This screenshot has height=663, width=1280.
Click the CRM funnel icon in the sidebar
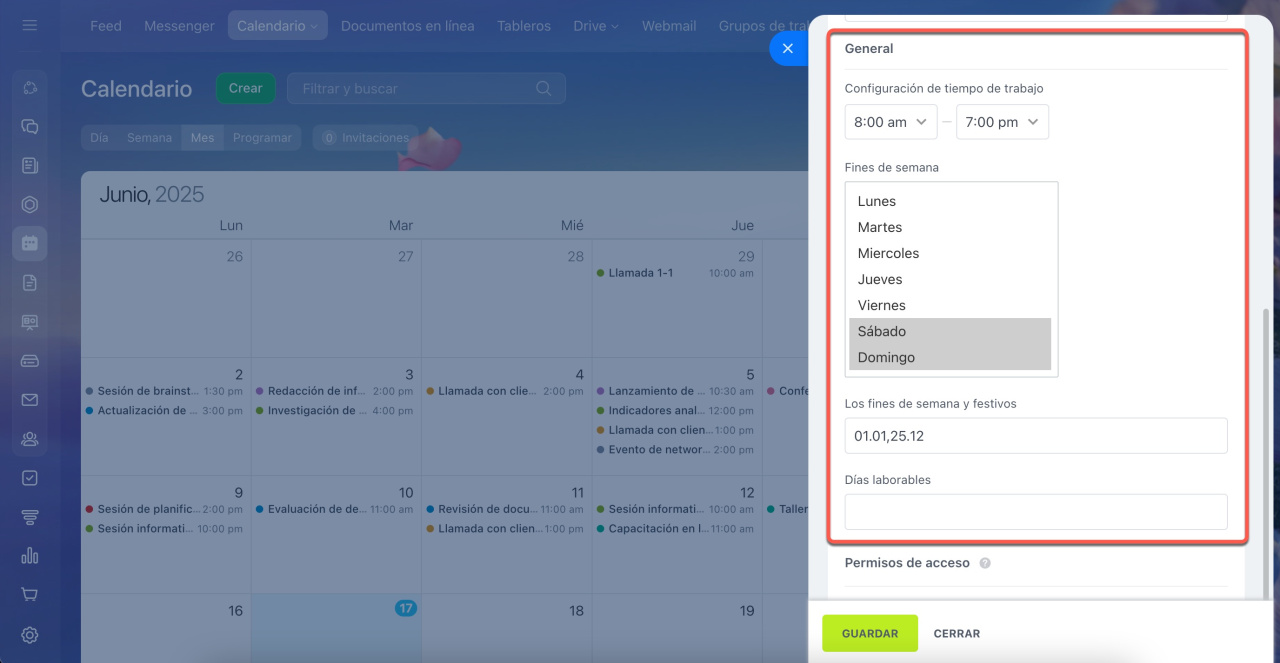point(30,517)
